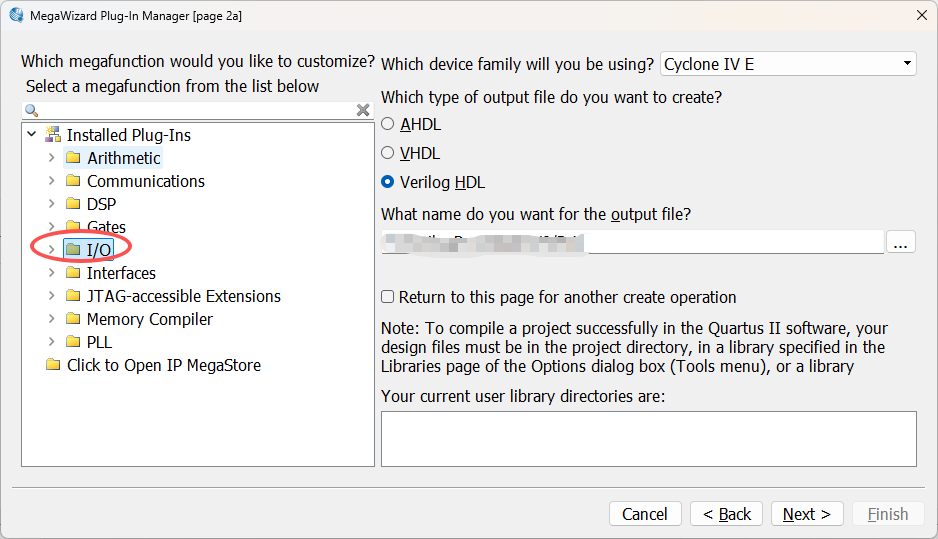The image size is (938, 539).
Task: Click the Interfaces folder icon
Action: tap(73, 273)
